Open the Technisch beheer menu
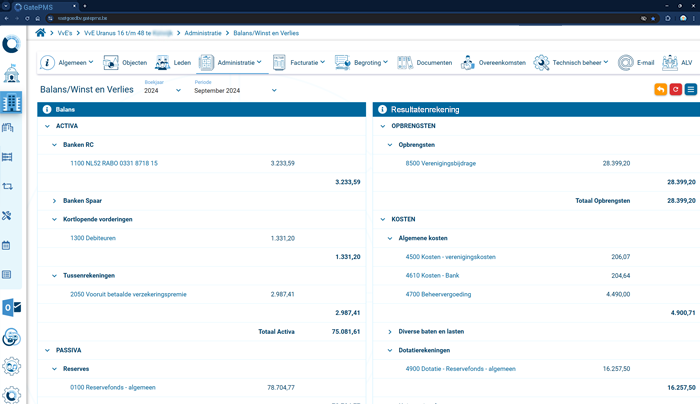 [x=571, y=62]
